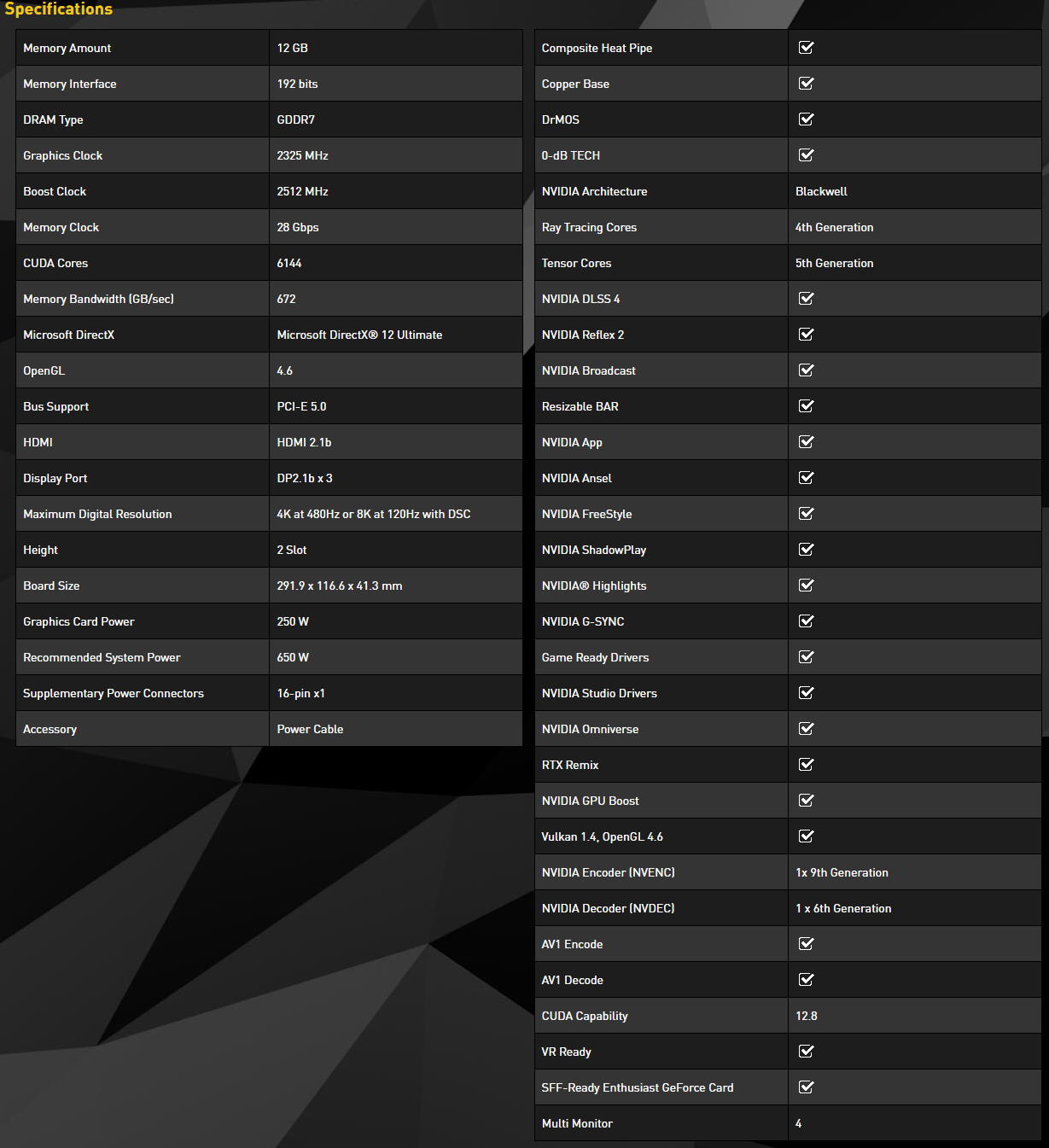1049x1148 pixels.
Task: Click the Copper Base checkmark icon
Action: [x=806, y=84]
